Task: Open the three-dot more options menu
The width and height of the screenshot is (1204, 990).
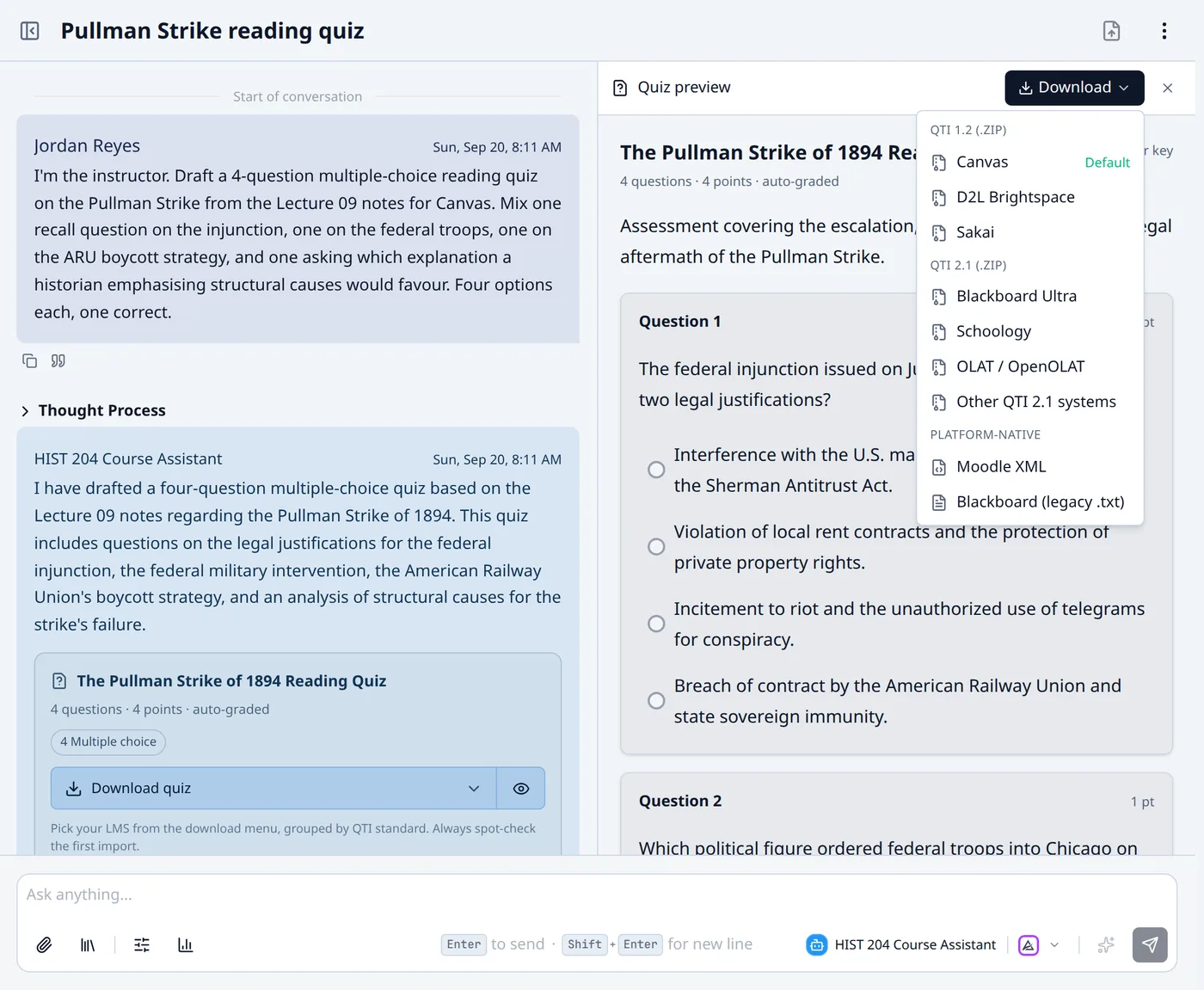Action: [x=1164, y=31]
